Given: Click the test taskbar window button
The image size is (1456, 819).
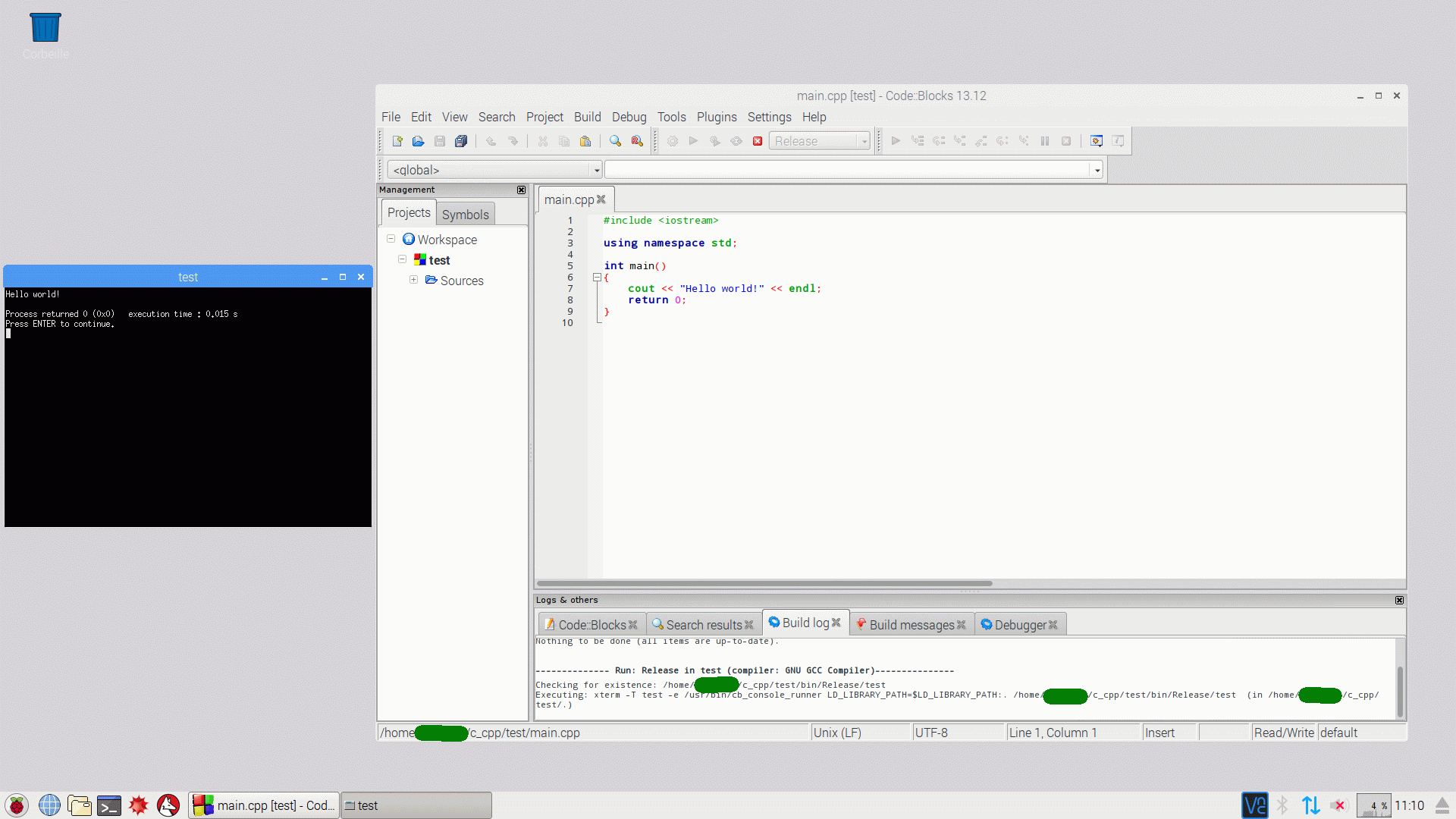Looking at the screenshot, I should click(416, 805).
